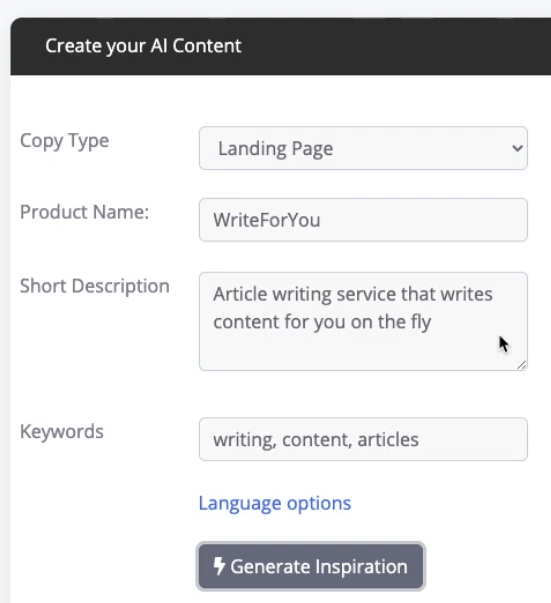Click the Generate Inspiration button
Screen dimensions: 551x603
311,566
